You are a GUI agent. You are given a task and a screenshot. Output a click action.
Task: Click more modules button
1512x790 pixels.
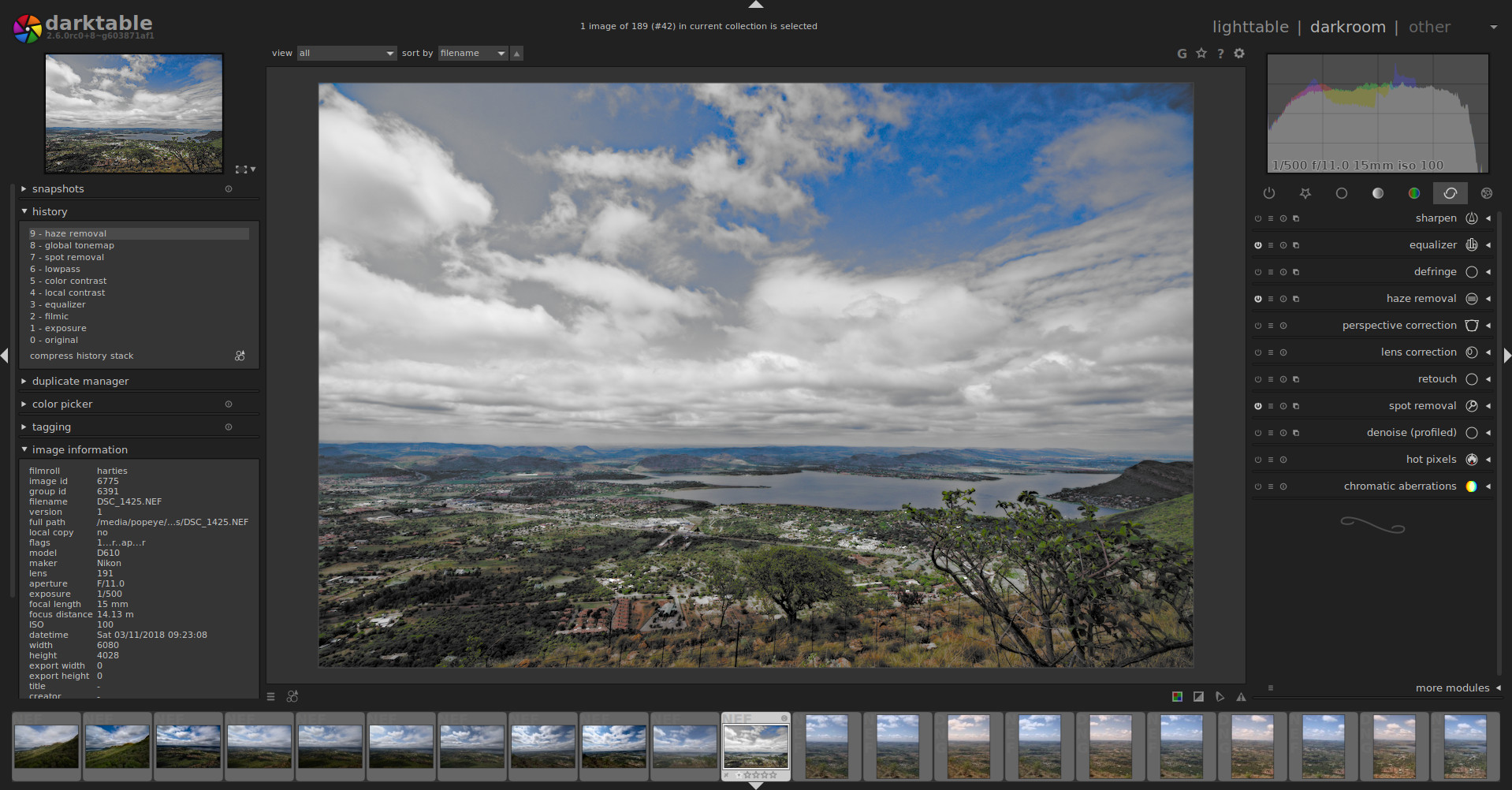click(x=1452, y=688)
